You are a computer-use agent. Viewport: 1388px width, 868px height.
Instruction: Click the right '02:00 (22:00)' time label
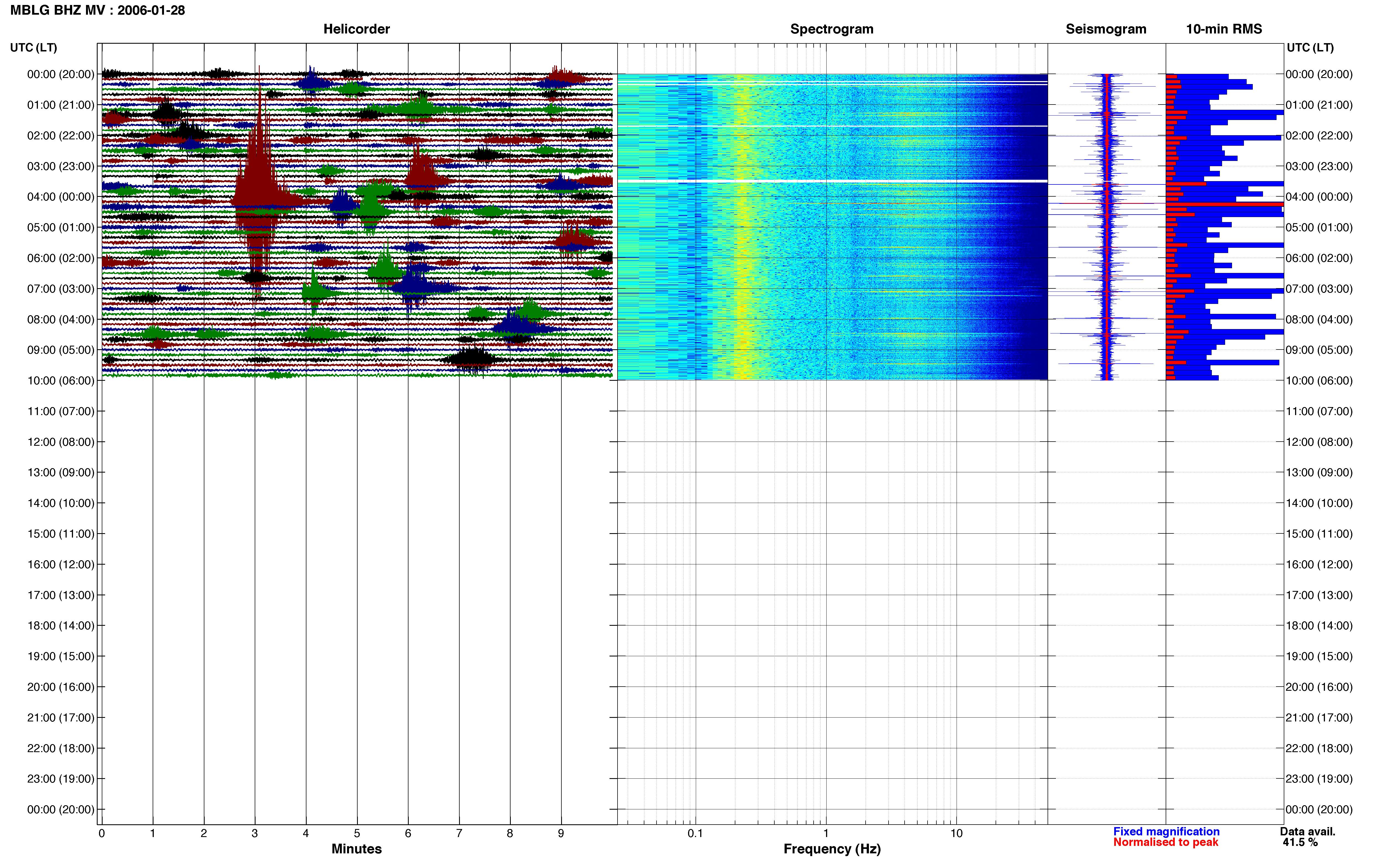[1319, 135]
